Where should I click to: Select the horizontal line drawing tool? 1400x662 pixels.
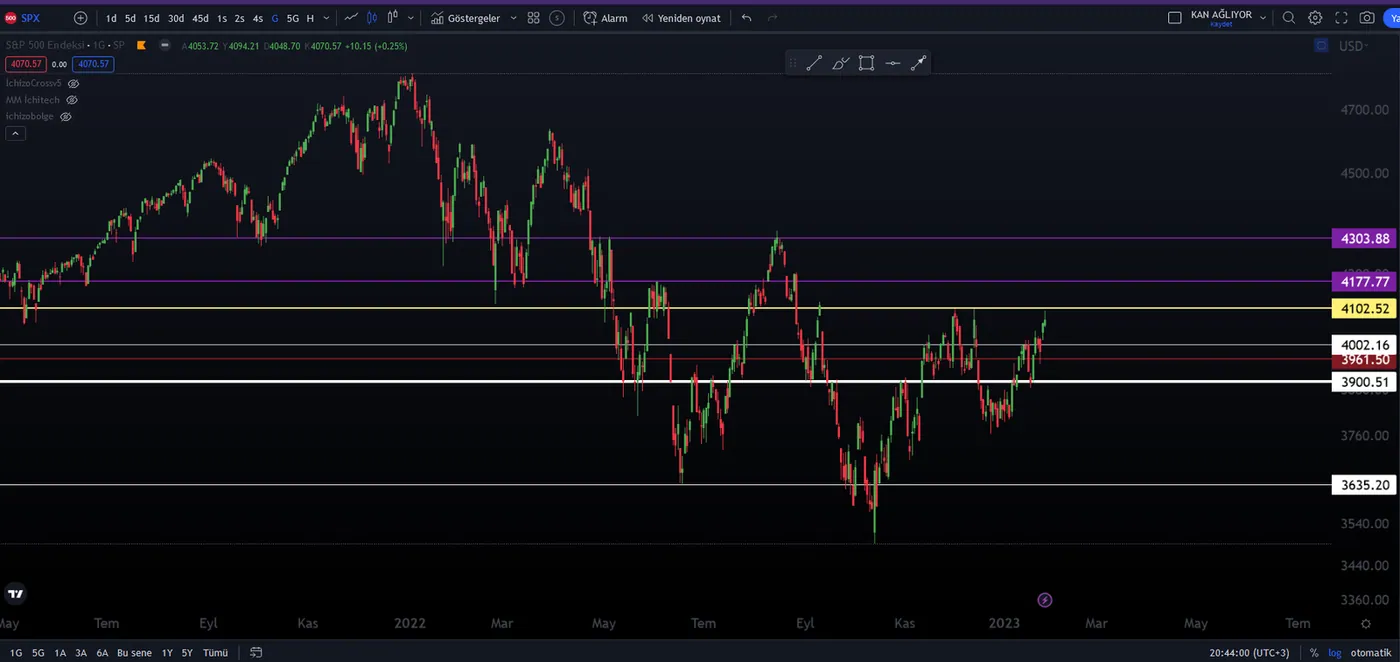892,63
